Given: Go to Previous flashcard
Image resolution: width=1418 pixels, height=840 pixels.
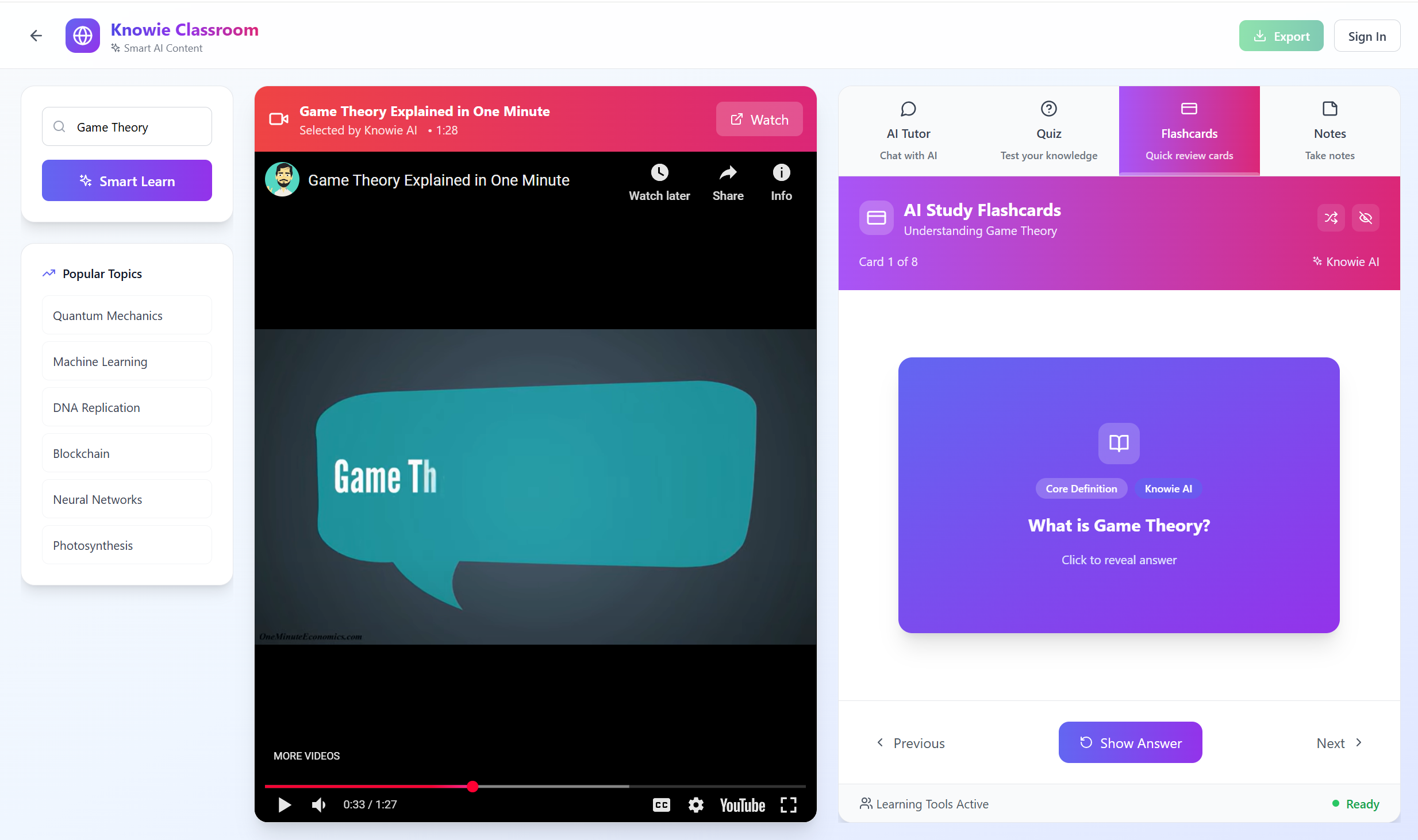Looking at the screenshot, I should [910, 743].
